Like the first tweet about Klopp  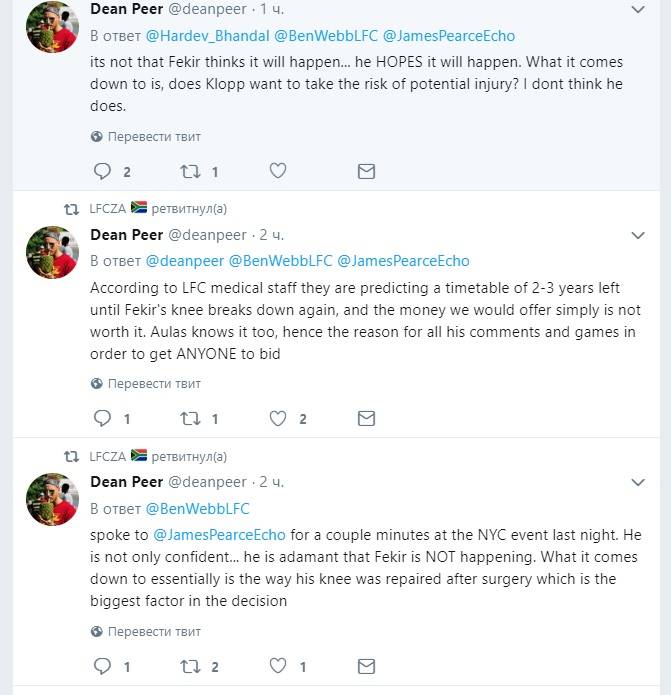(x=279, y=171)
